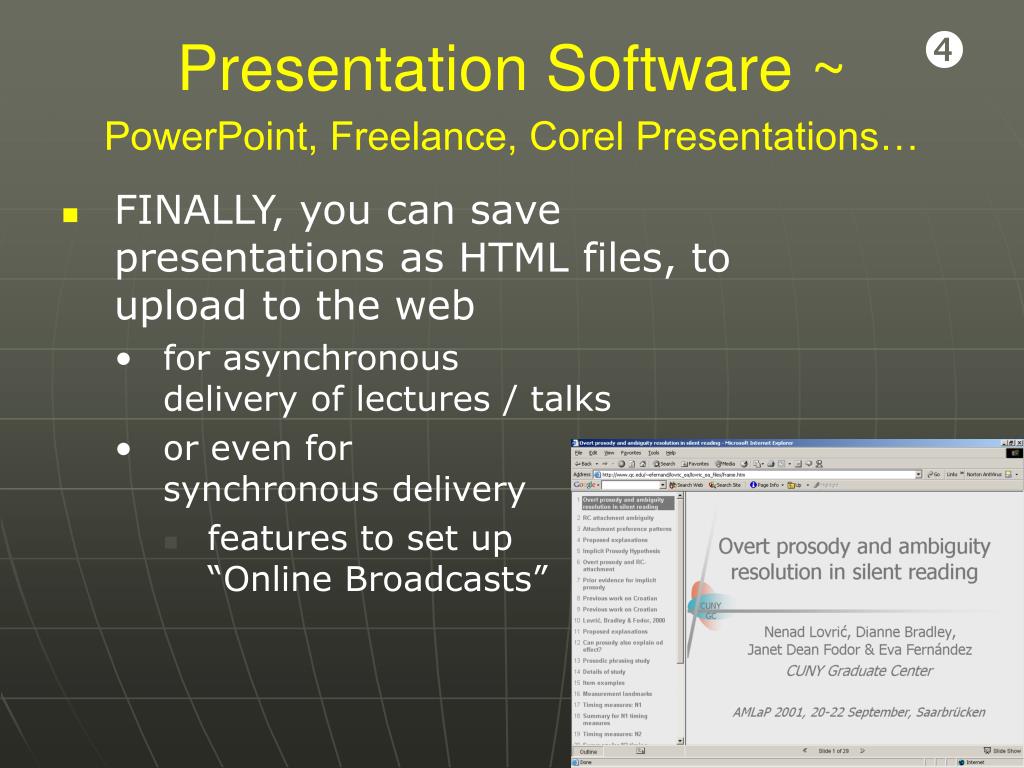The height and width of the screenshot is (768, 1024).
Task: Select outline item 'Overt prosody and ambiguity resolution'
Action: pyautogui.click(x=626, y=503)
